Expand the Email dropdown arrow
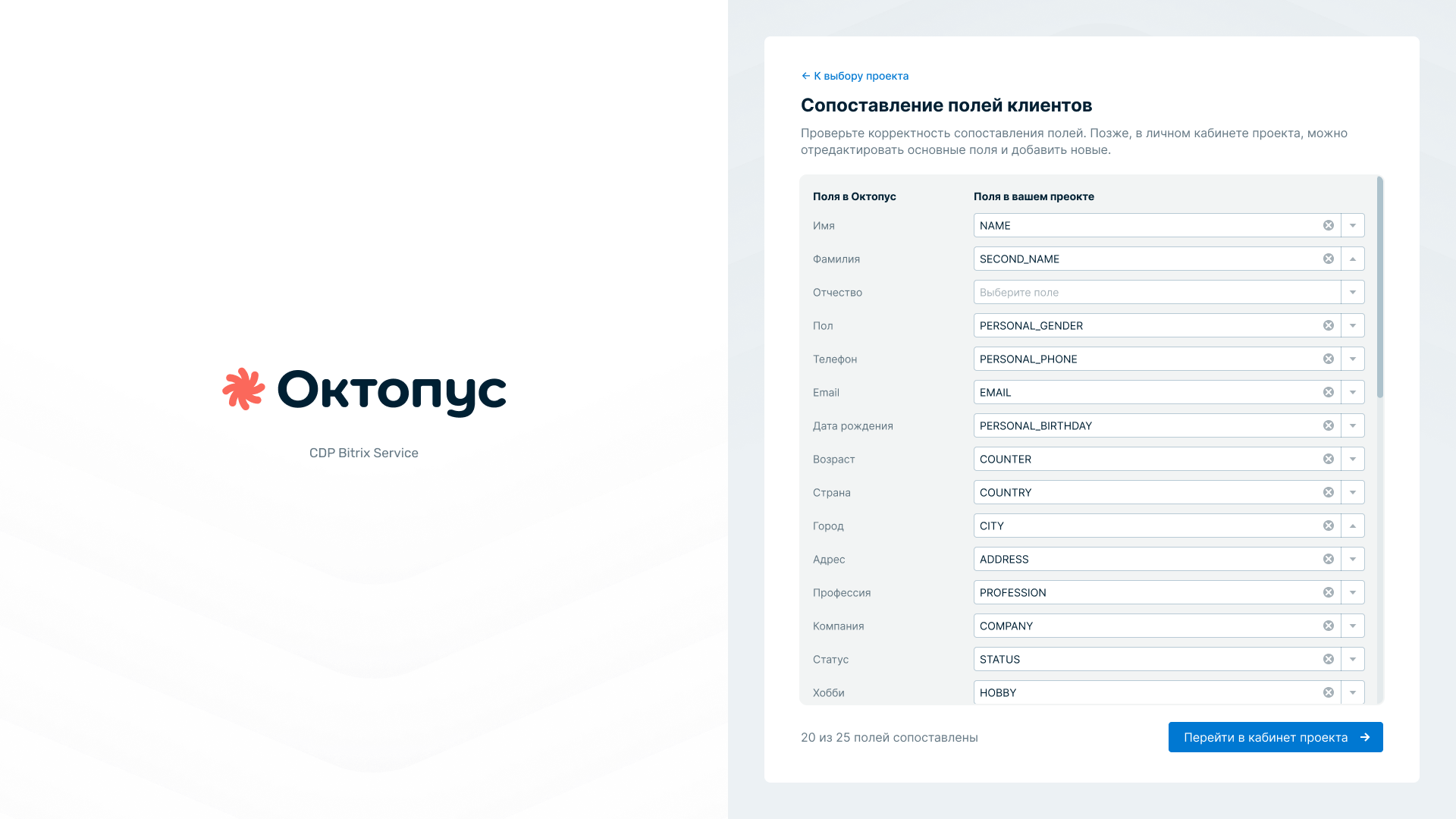 pos(1353,392)
